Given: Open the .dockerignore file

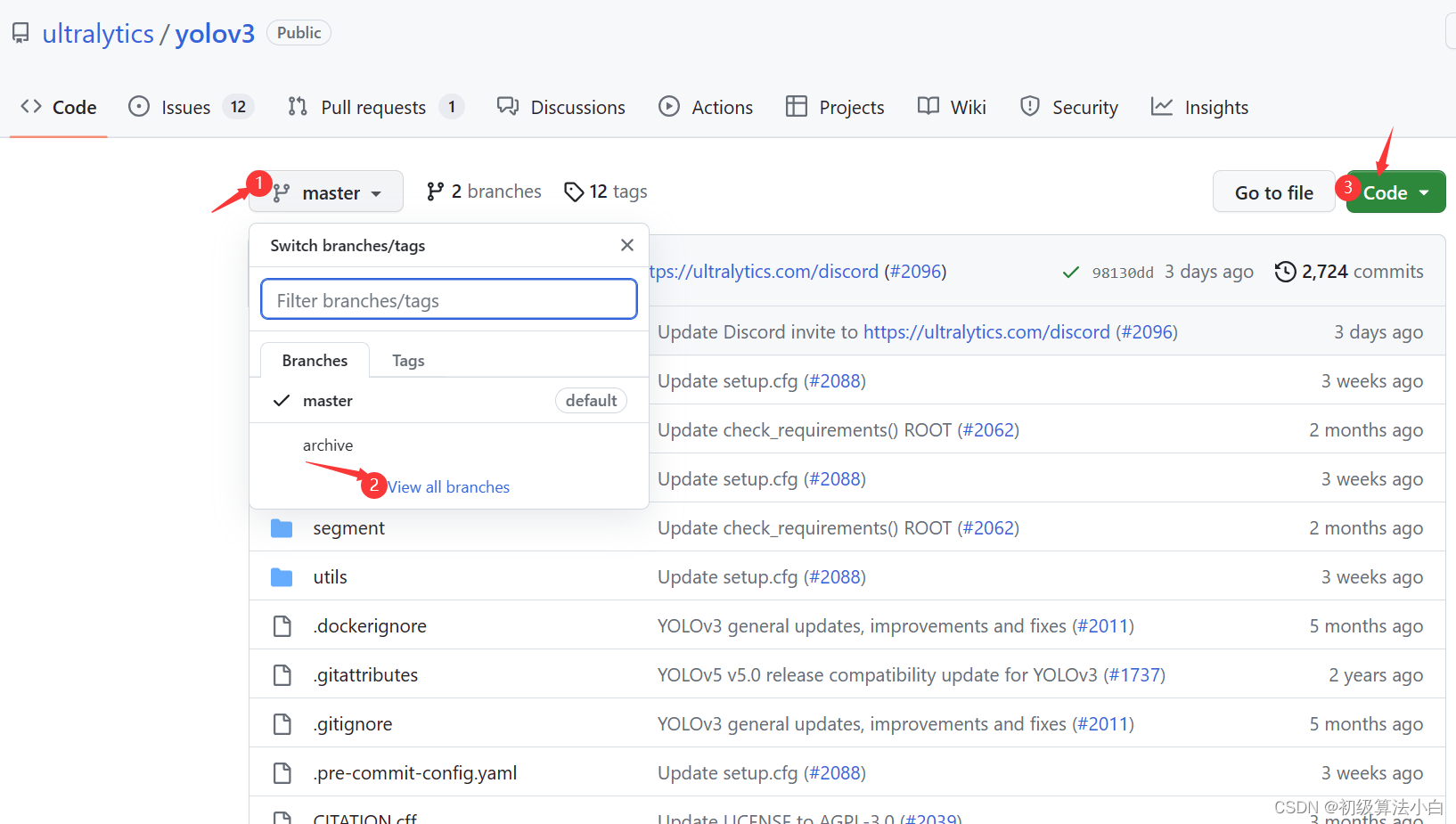Looking at the screenshot, I should 370,625.
